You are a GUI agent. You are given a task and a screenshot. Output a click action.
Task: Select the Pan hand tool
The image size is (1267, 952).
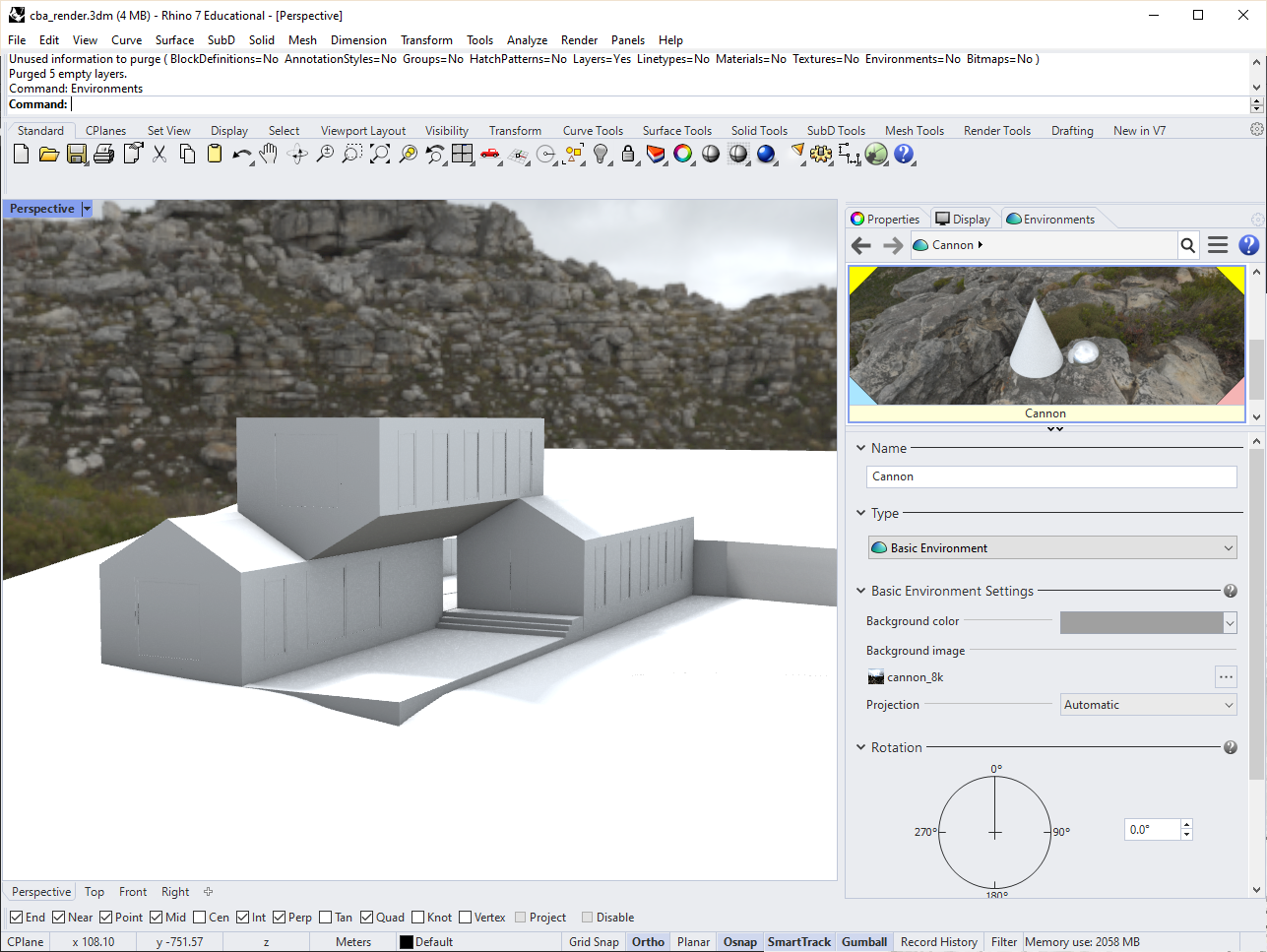(x=269, y=154)
